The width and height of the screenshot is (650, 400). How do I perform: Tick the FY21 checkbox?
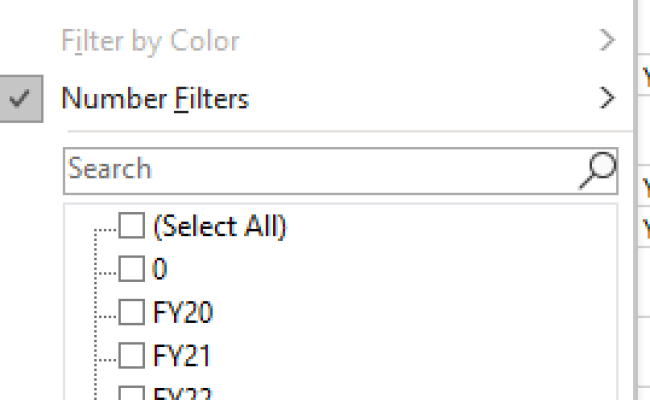tap(132, 355)
